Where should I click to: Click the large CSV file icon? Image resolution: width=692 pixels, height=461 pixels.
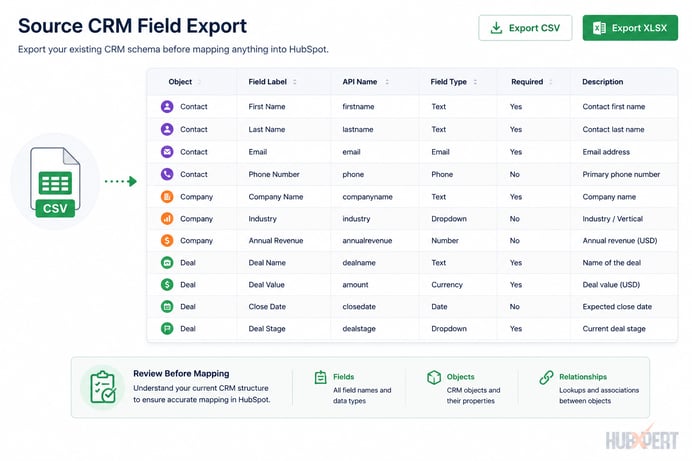click(x=55, y=182)
